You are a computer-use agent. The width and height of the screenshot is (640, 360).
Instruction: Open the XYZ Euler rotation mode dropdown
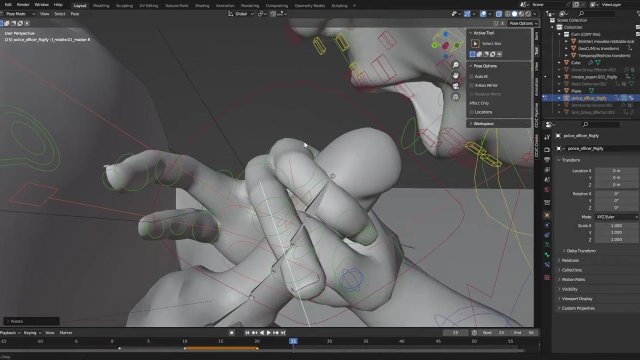(x=617, y=217)
